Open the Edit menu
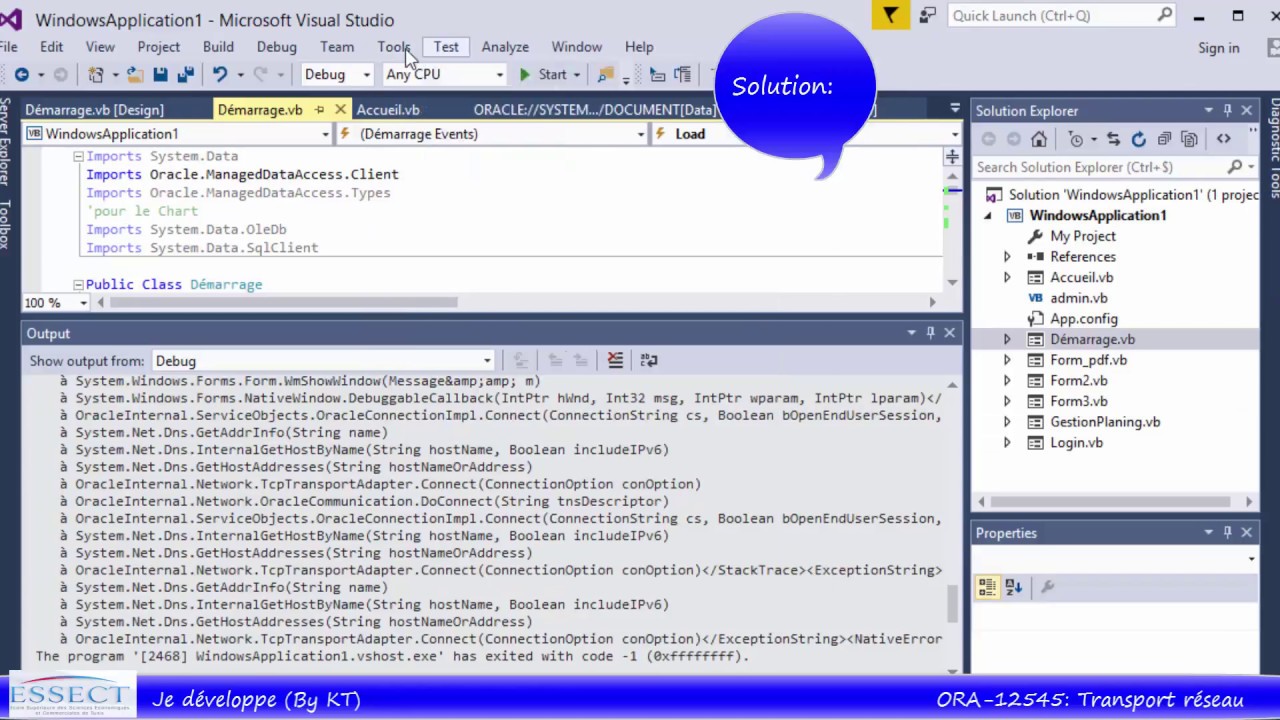The image size is (1280, 720). point(51,47)
